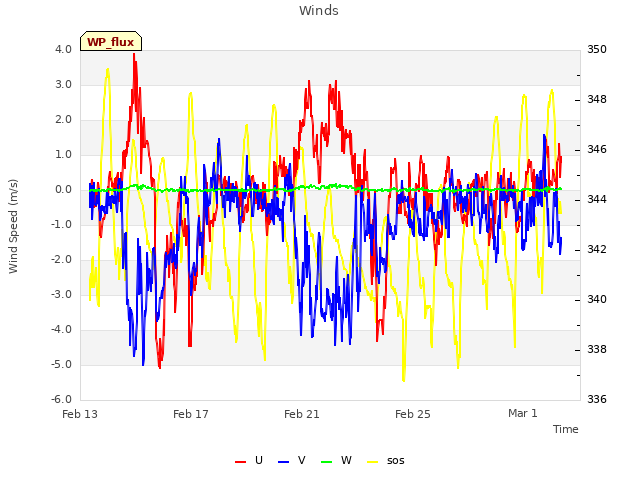Click the red U legend swatch
Screen dimensions: 640x480
coord(240,462)
